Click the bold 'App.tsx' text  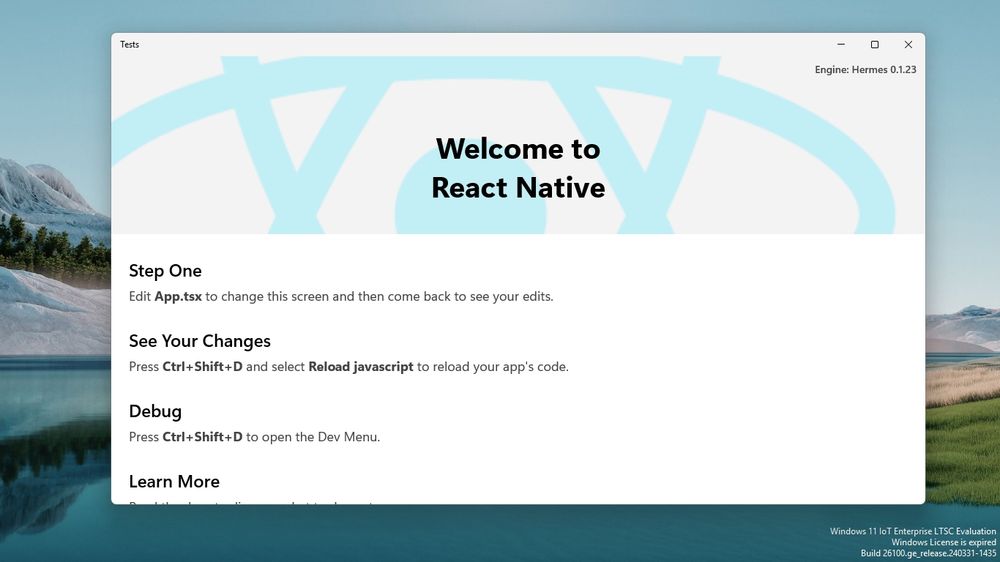point(178,297)
